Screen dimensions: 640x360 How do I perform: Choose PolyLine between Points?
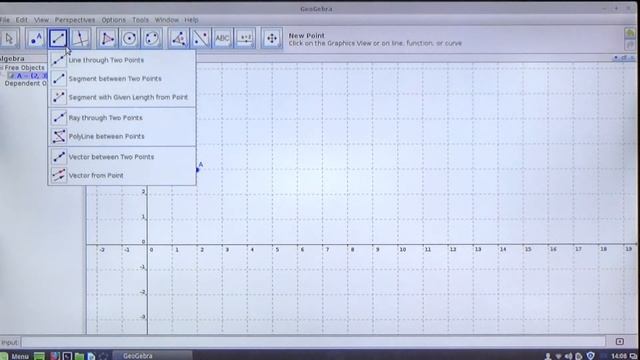tap(122, 136)
